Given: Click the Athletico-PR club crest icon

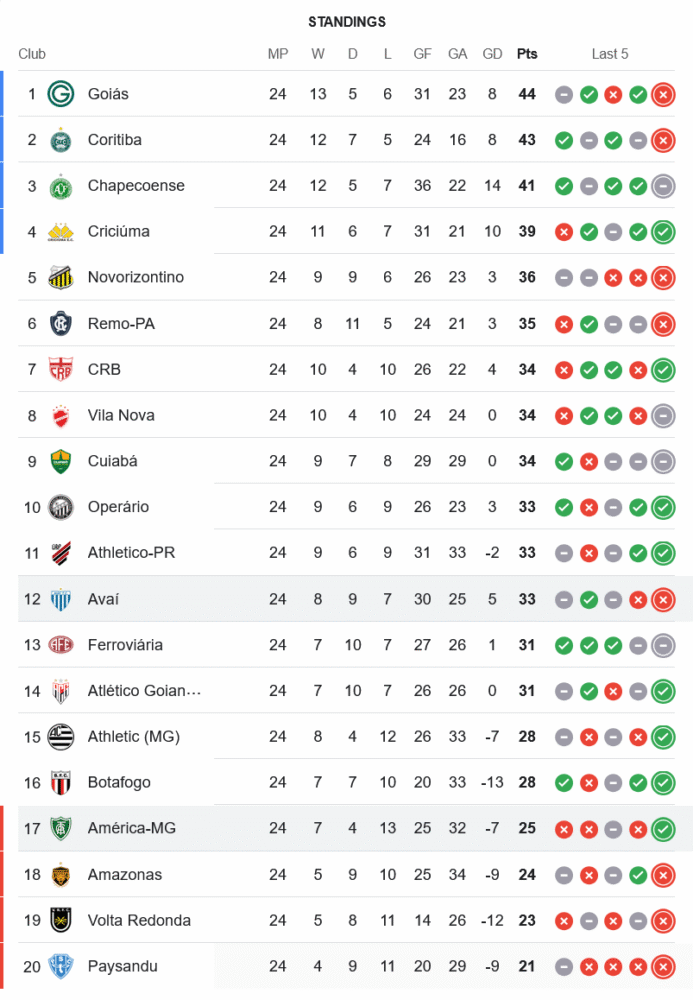Looking at the screenshot, I should click(x=61, y=553).
